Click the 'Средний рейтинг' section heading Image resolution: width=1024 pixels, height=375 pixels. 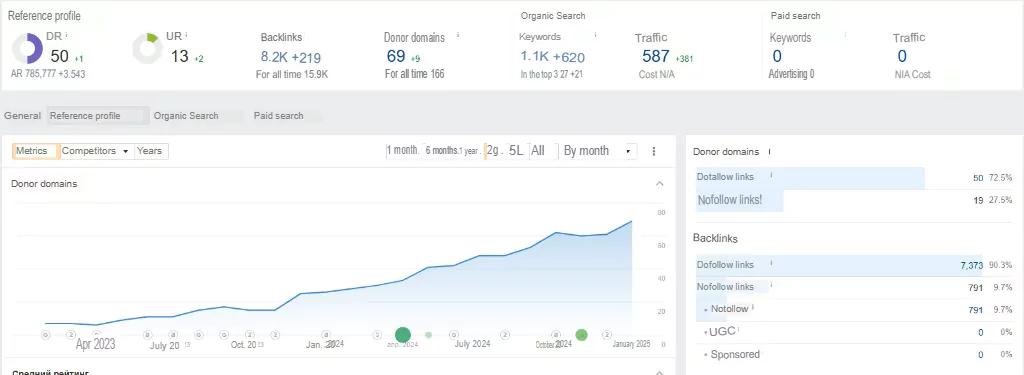(51, 372)
